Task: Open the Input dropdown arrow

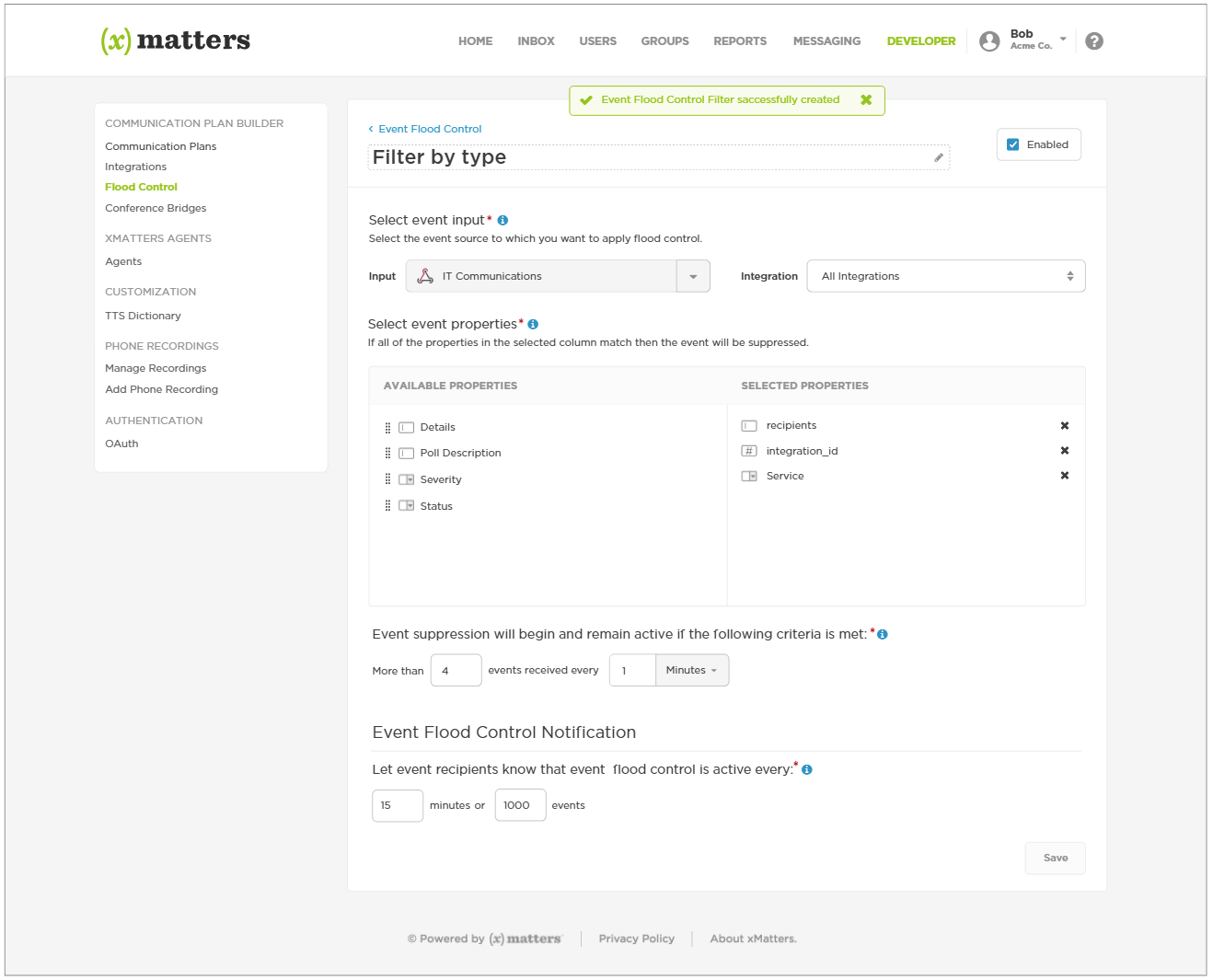Action: 693,276
